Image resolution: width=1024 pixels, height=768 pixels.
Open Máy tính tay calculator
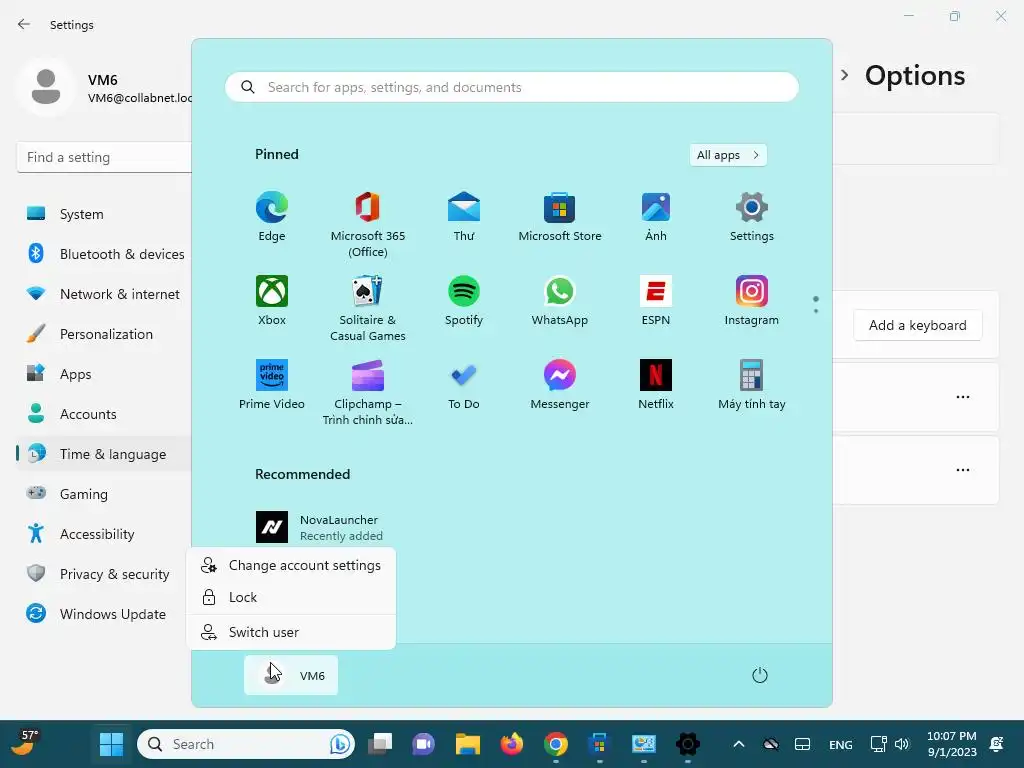click(752, 385)
